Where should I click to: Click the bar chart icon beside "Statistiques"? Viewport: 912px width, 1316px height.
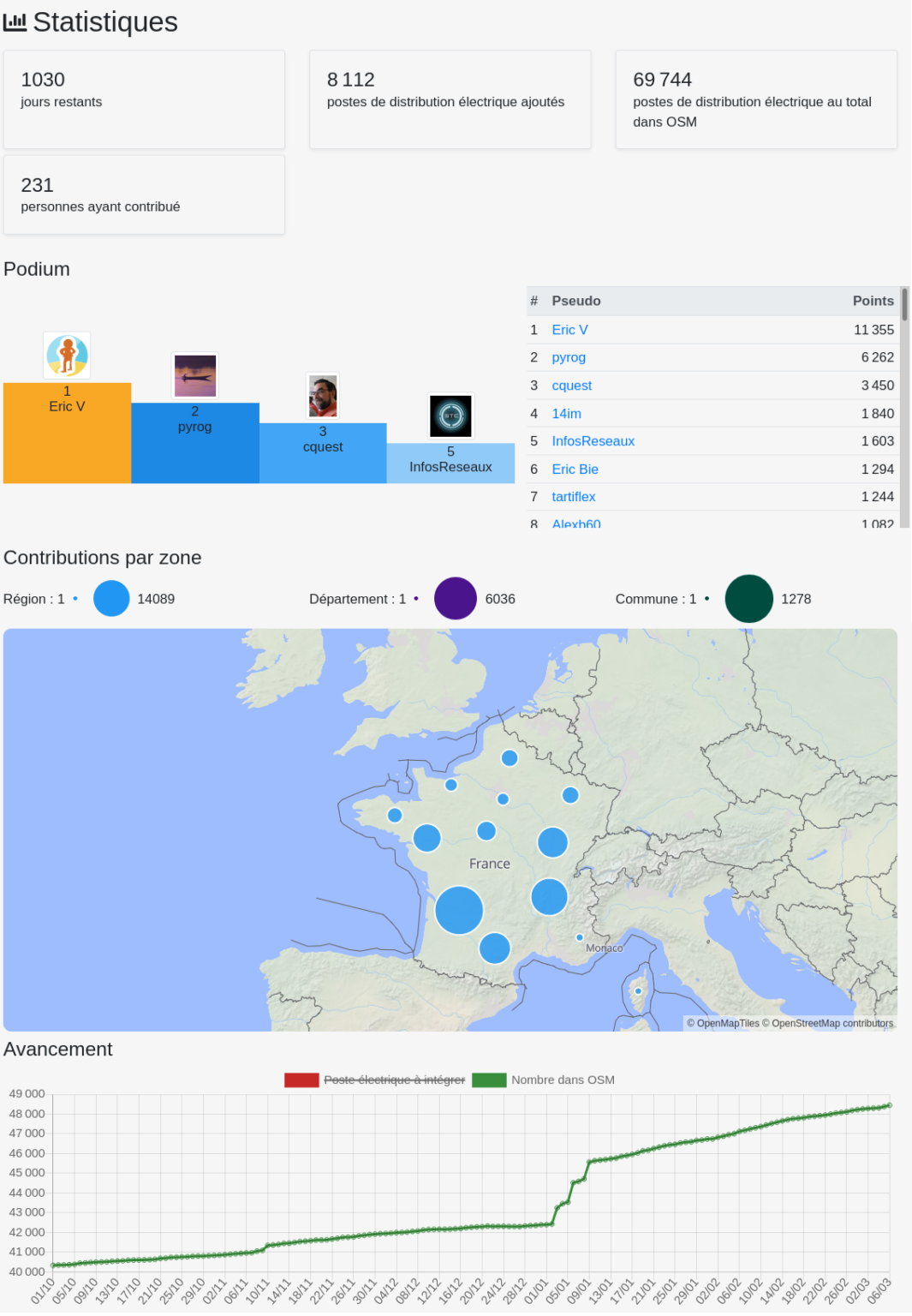(14, 22)
